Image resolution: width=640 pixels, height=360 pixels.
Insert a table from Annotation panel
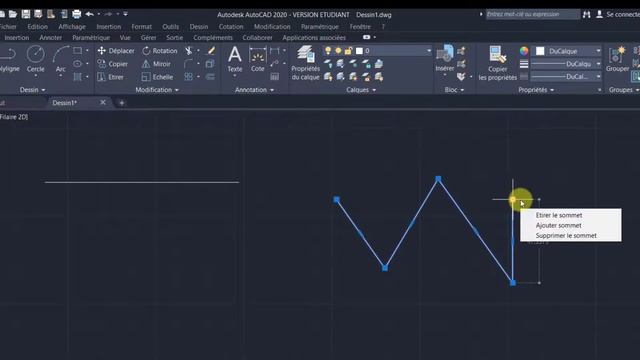pyautogui.click(x=275, y=76)
